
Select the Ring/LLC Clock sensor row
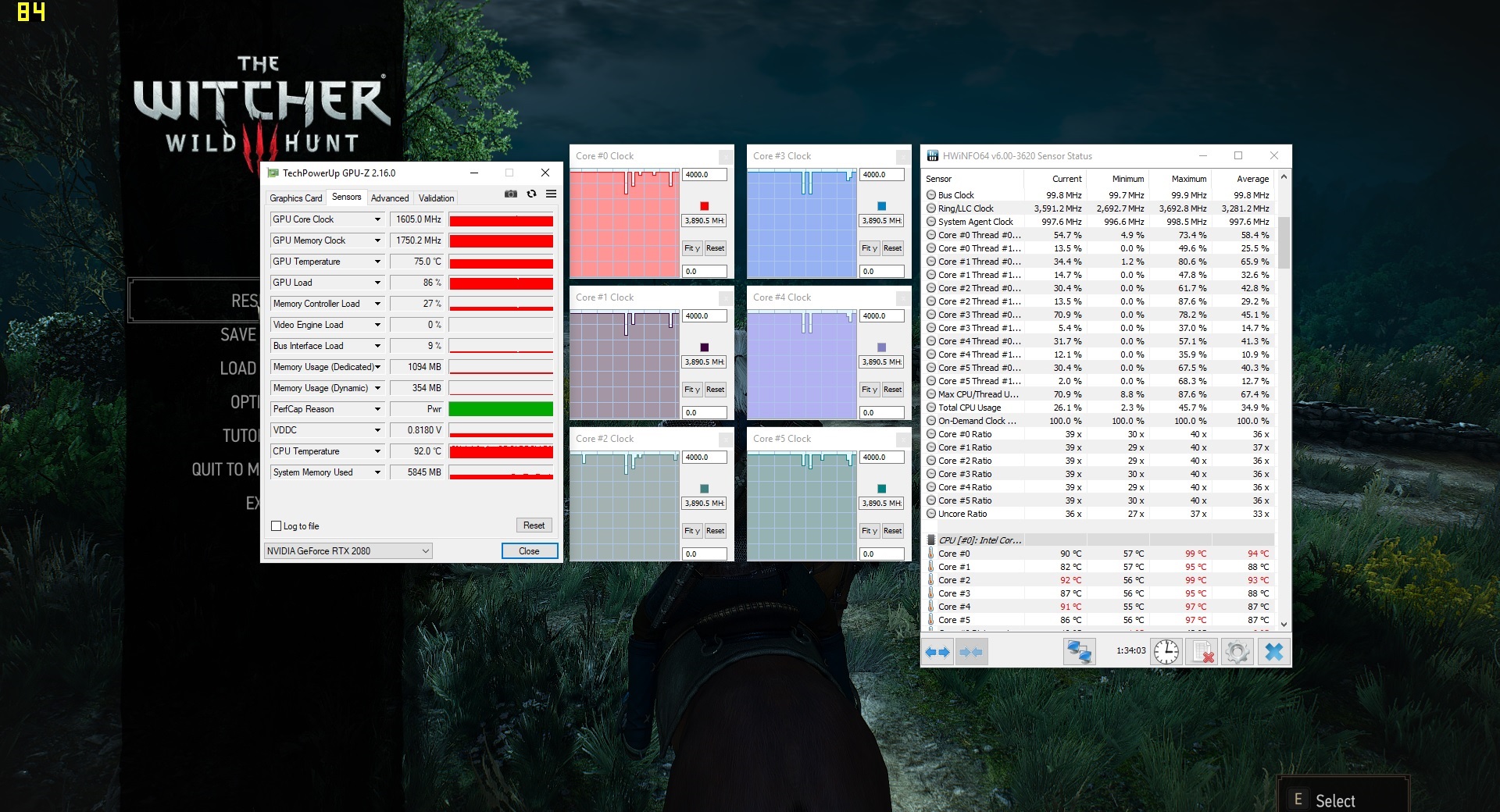tap(1099, 208)
